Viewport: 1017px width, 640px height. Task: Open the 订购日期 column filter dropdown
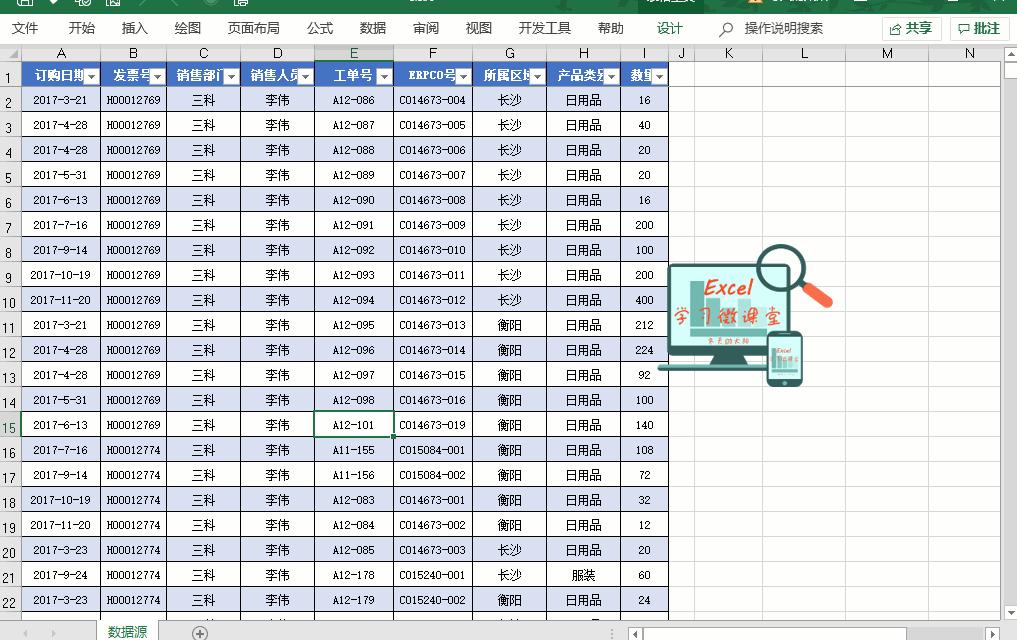coord(91,75)
